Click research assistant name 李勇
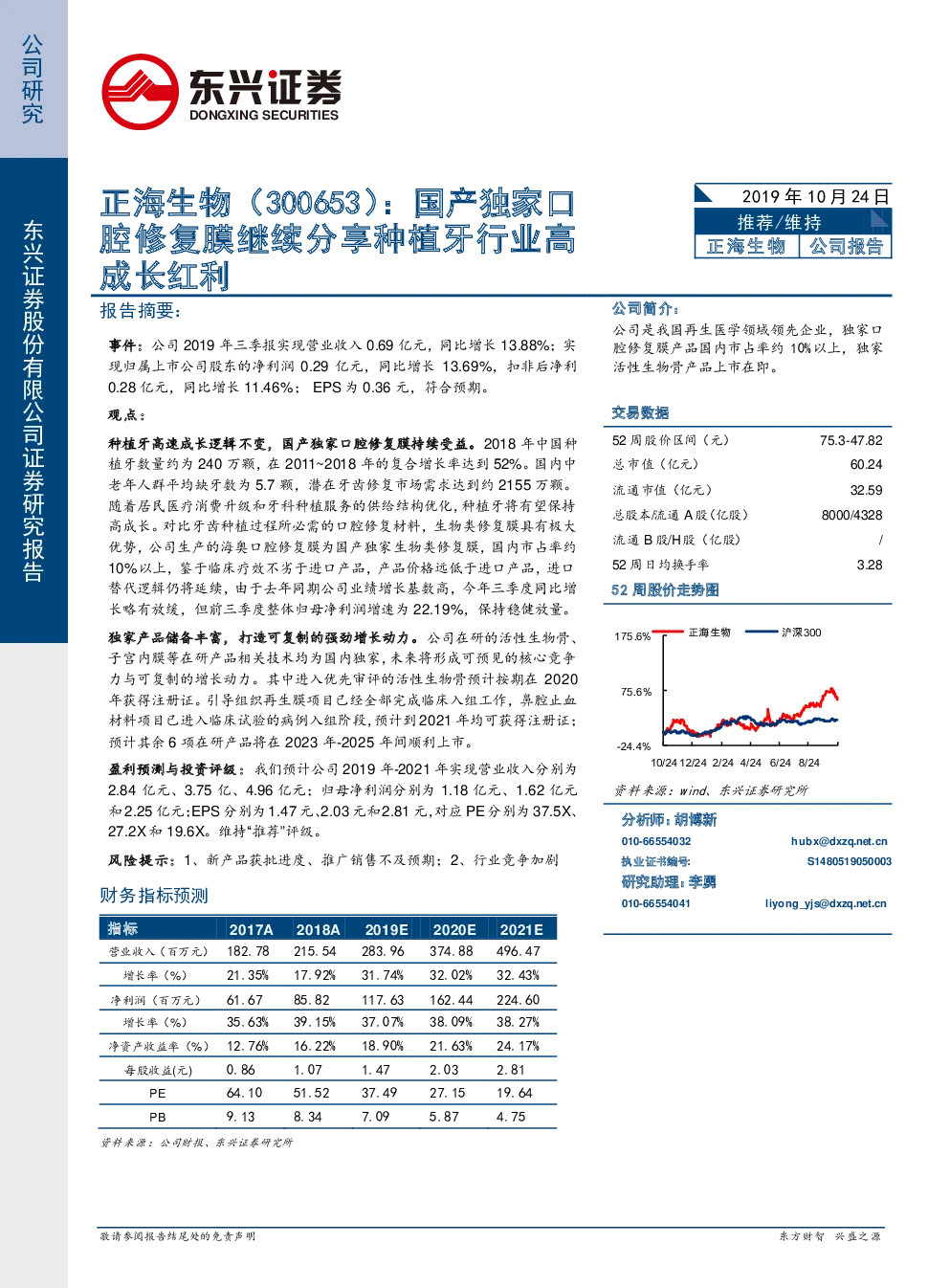The height and width of the screenshot is (1288, 950). (702, 881)
